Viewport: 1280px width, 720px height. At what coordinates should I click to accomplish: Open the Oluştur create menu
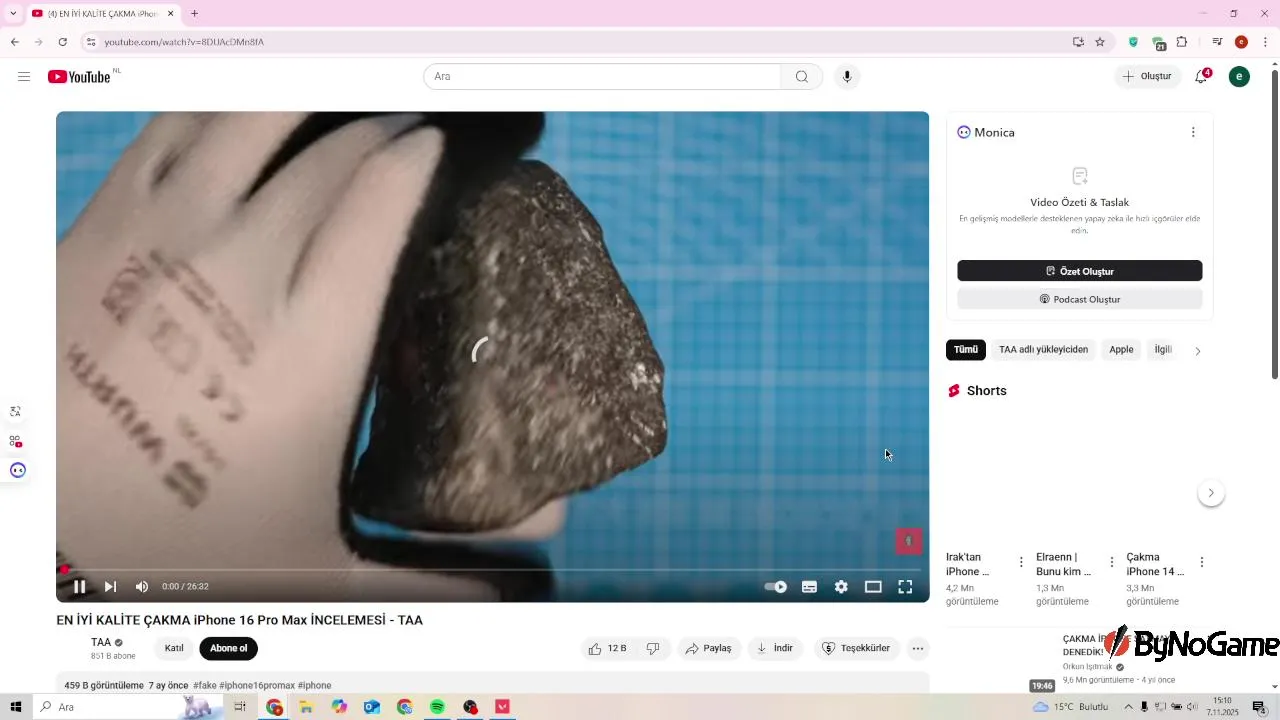point(1147,77)
